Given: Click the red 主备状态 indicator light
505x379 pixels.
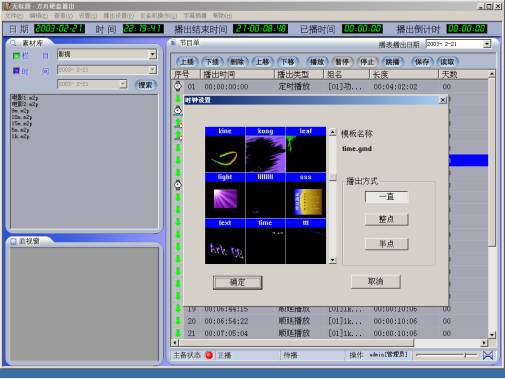Looking at the screenshot, I should 209,355.
